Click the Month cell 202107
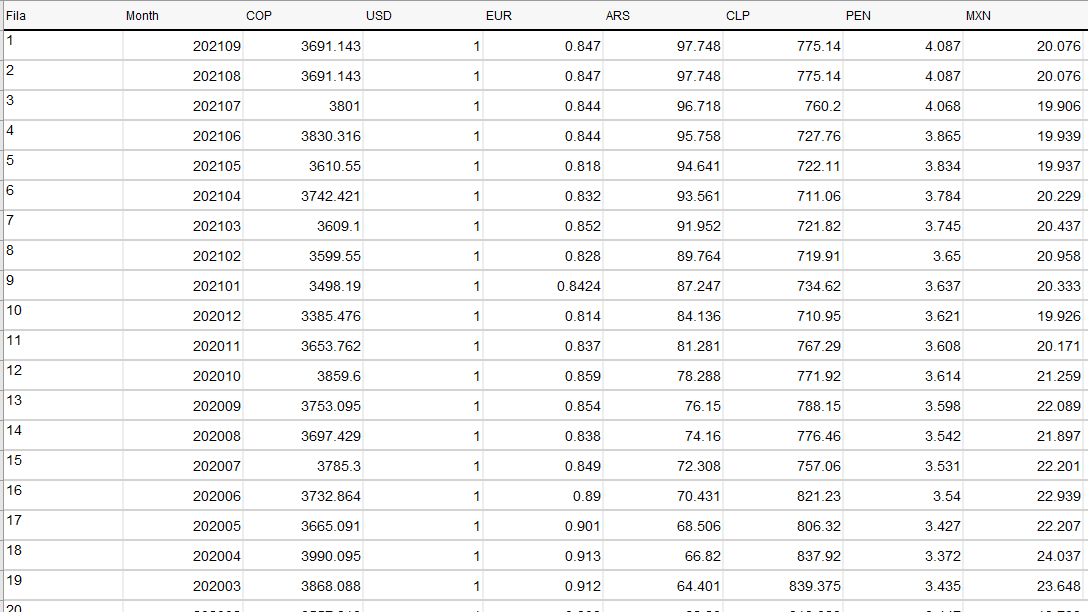This screenshot has width=1088, height=612. pos(216,106)
